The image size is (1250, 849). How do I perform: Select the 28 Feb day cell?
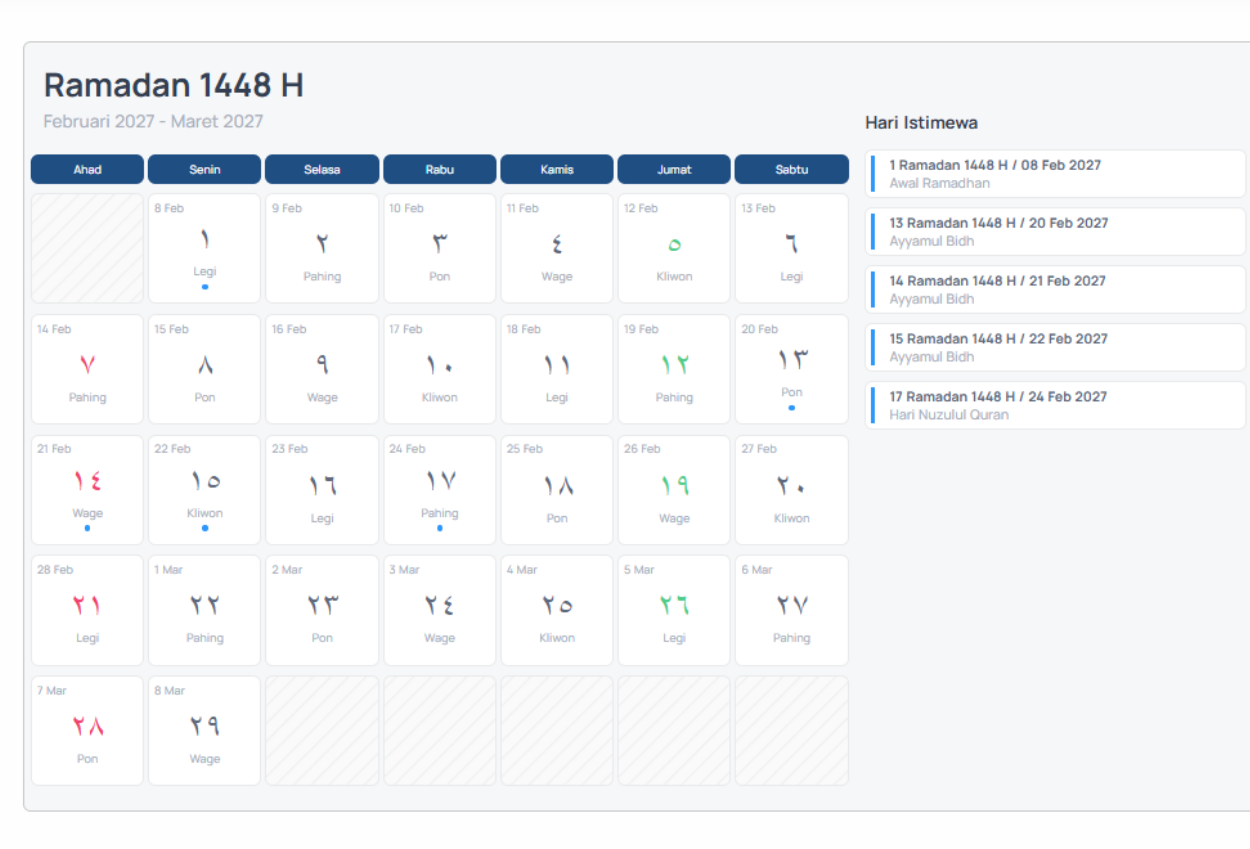(x=87, y=611)
